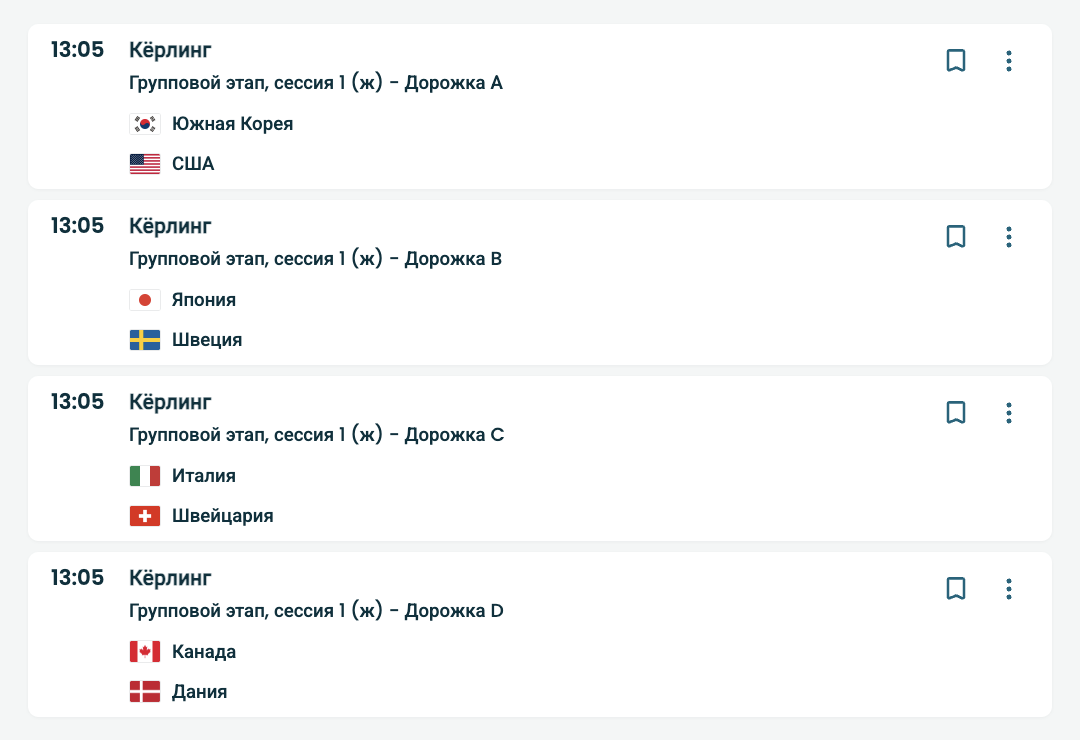Click the Canada flag icon

(145, 652)
